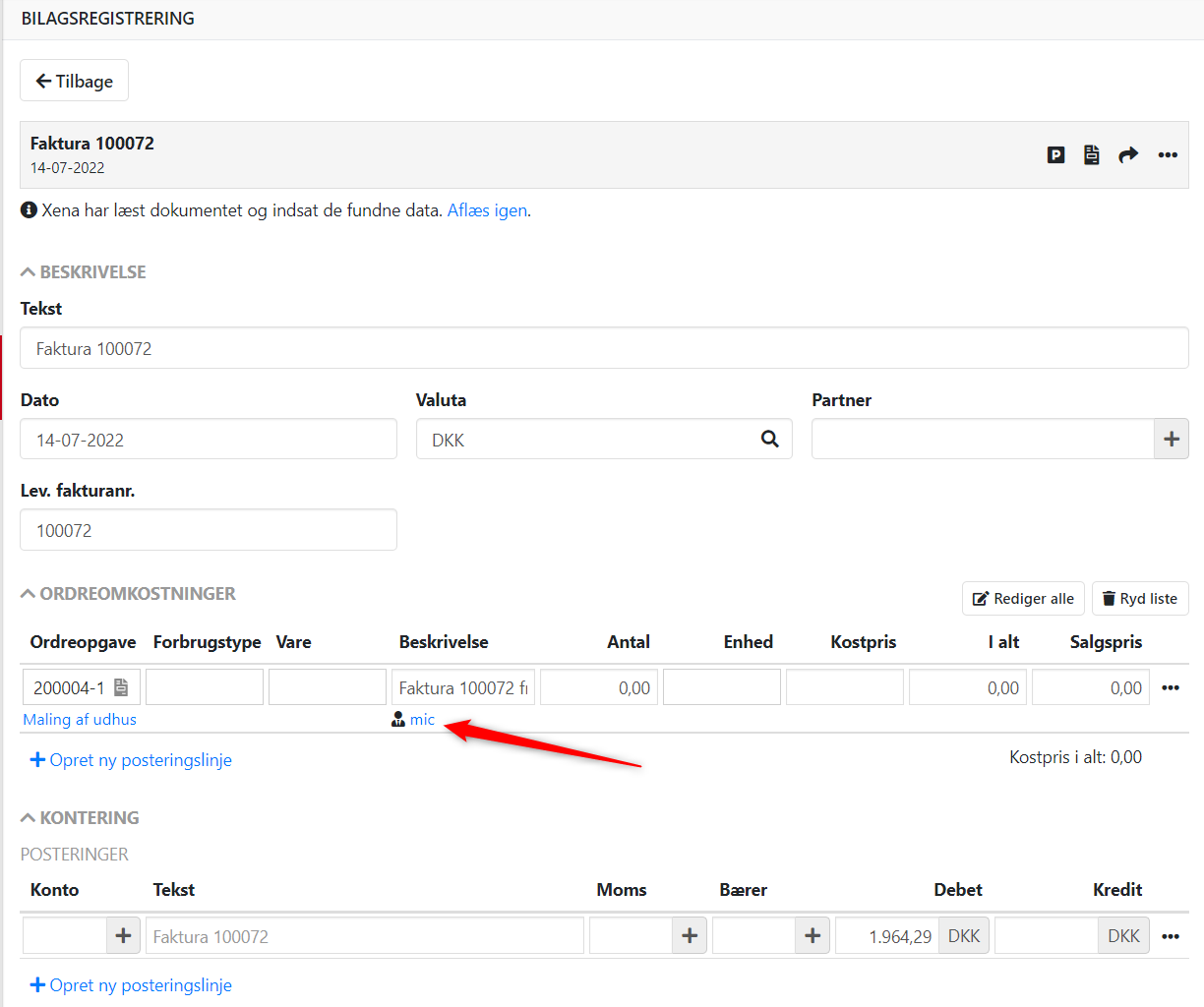Click the plus button next to Konto
The width and height of the screenshot is (1204, 1007).
123,935
